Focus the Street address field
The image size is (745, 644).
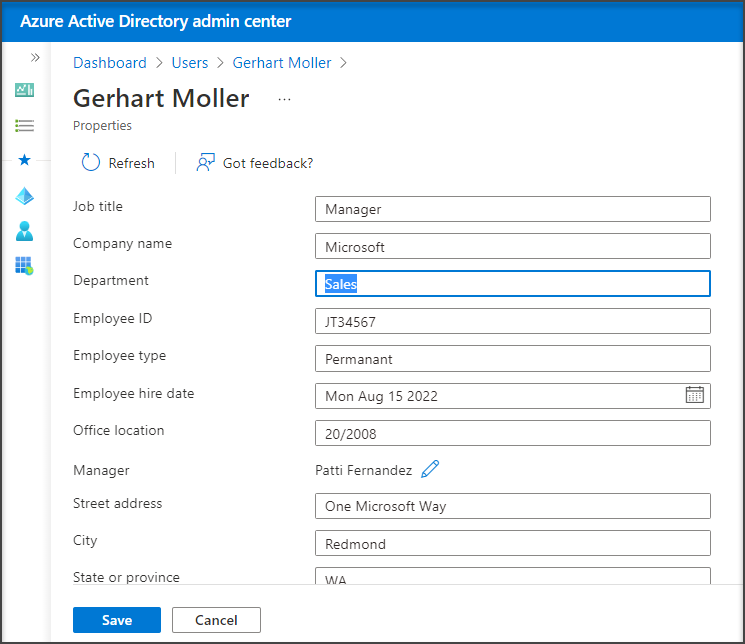[512, 506]
